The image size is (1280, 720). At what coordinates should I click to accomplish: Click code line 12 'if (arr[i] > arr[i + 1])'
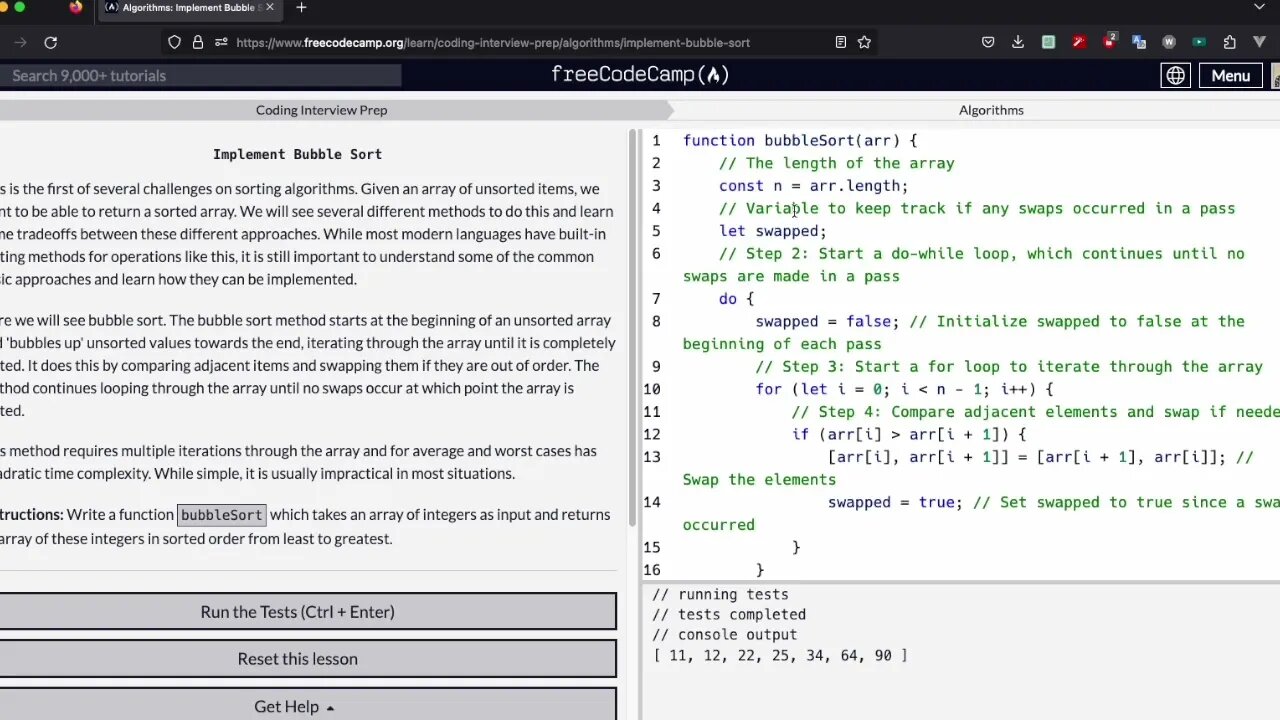909,434
